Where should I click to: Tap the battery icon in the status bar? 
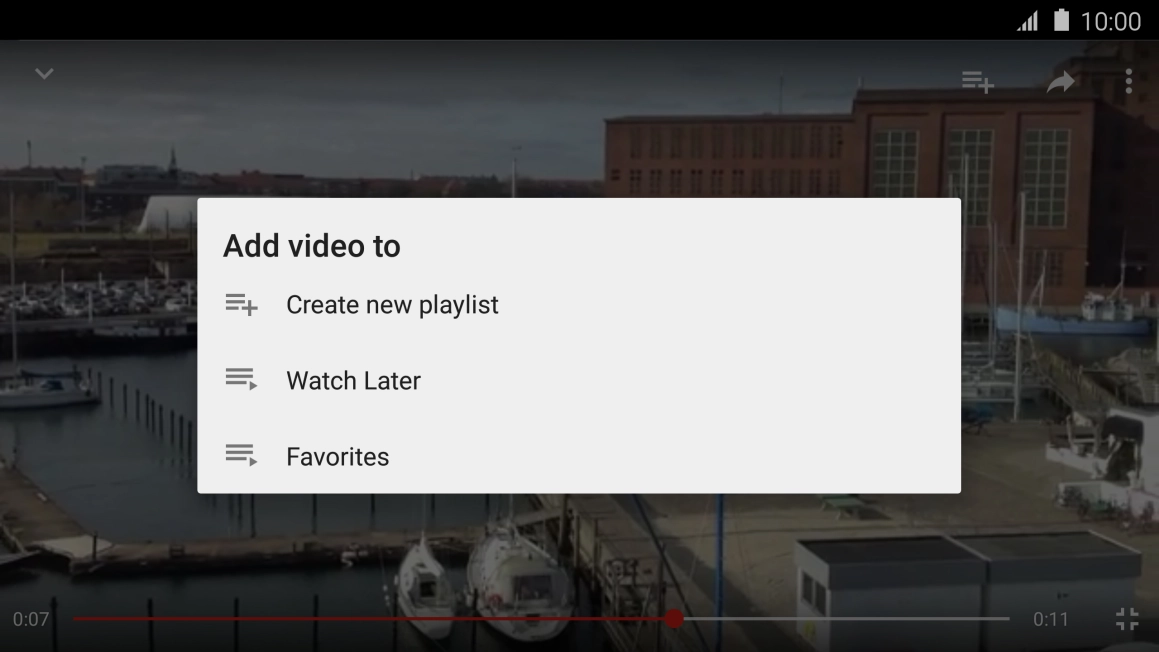pyautogui.click(x=1061, y=21)
